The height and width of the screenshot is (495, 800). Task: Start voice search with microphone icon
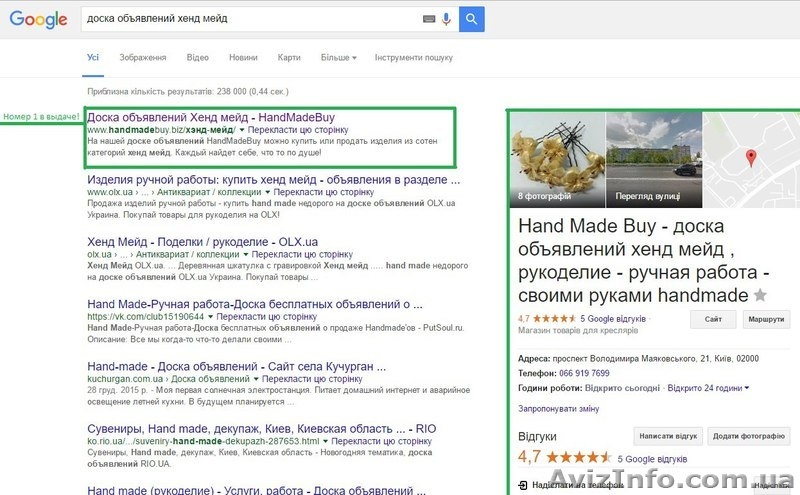tap(446, 19)
